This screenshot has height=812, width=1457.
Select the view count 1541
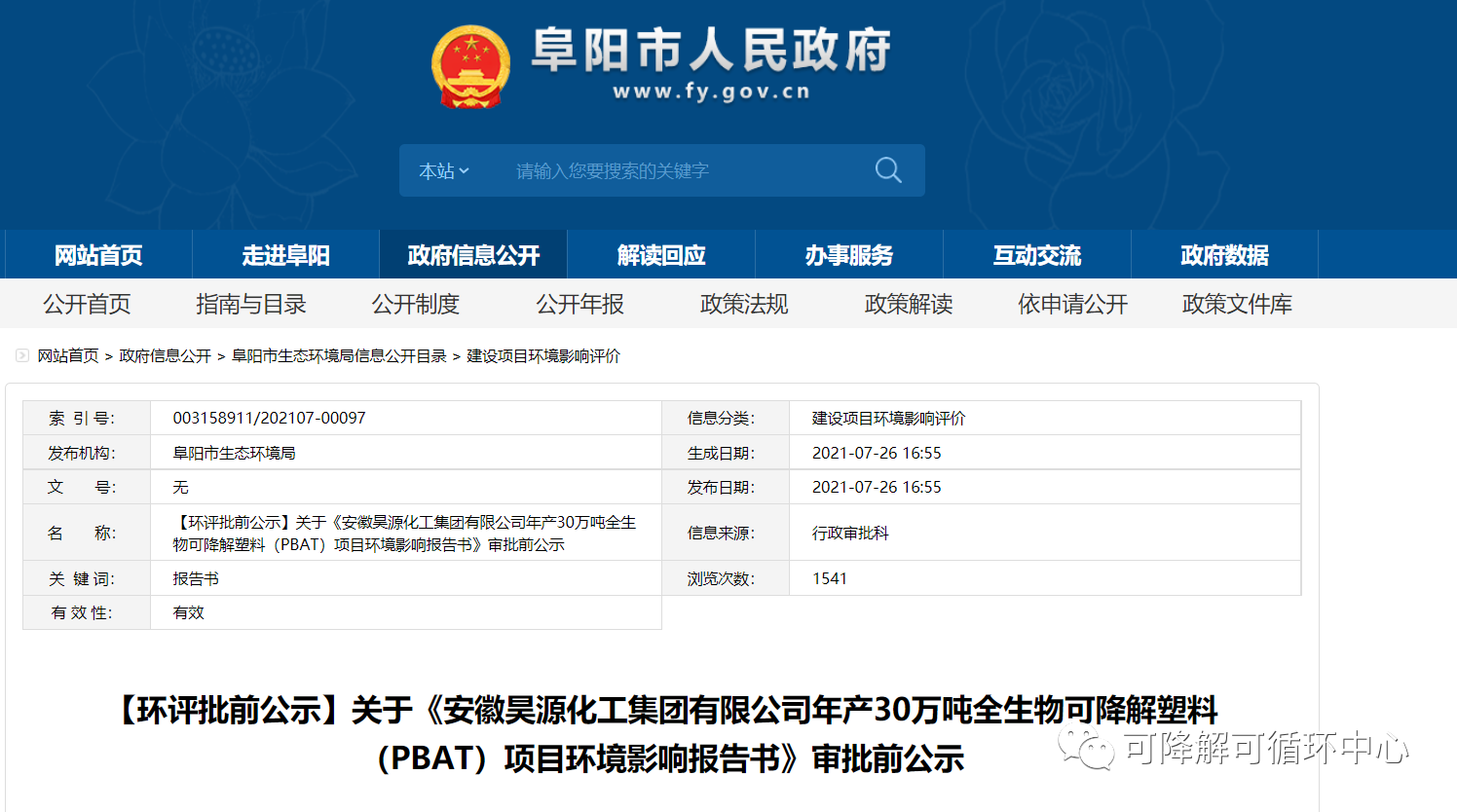click(x=830, y=578)
